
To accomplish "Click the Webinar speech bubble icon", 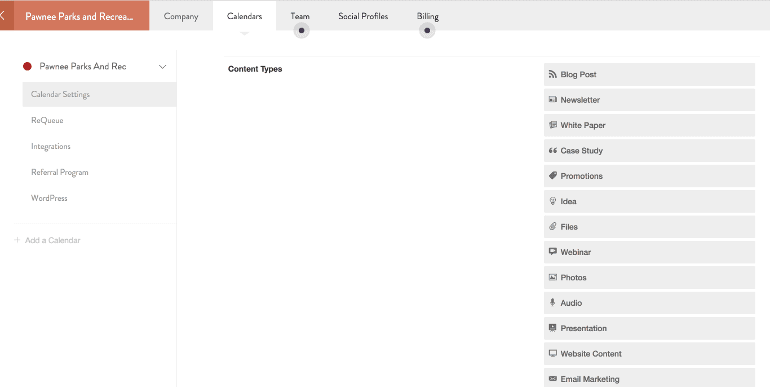I will [x=552, y=252].
